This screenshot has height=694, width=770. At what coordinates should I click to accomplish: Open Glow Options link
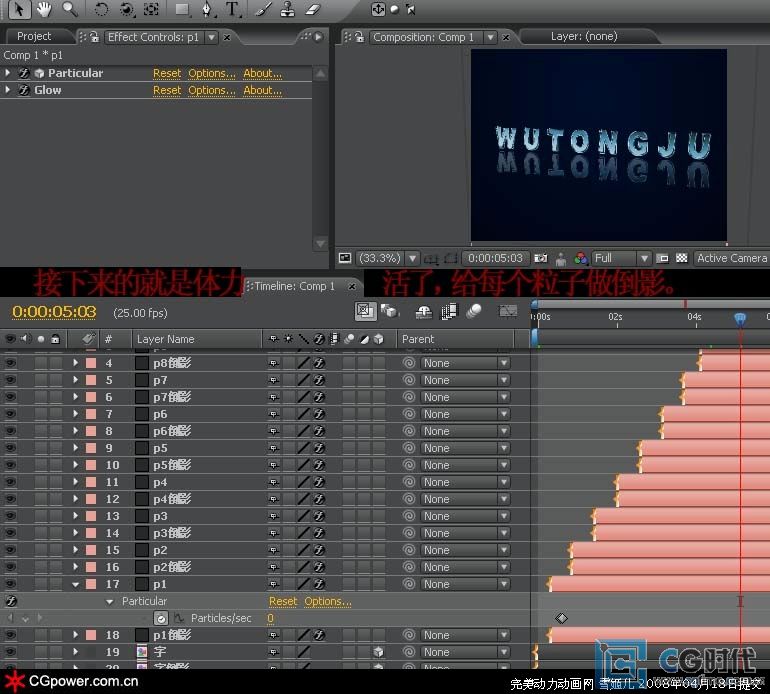pyautogui.click(x=212, y=90)
